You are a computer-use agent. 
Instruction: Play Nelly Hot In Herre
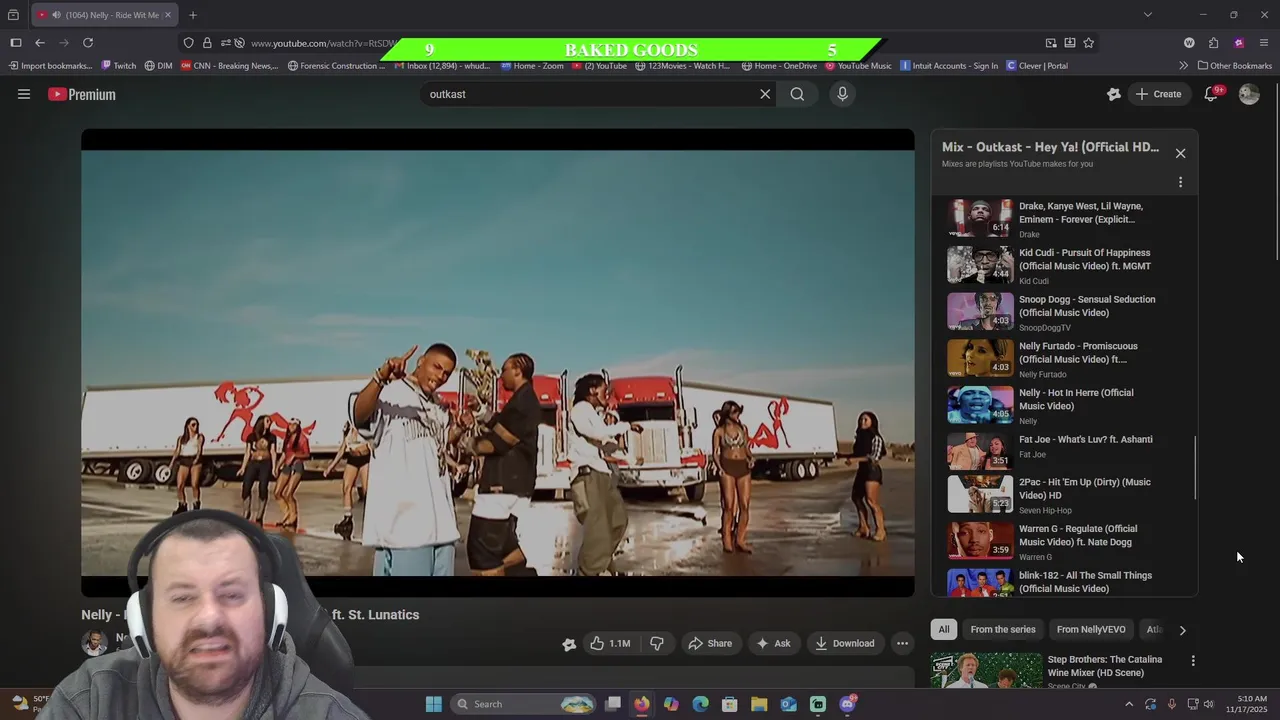[1060, 405]
